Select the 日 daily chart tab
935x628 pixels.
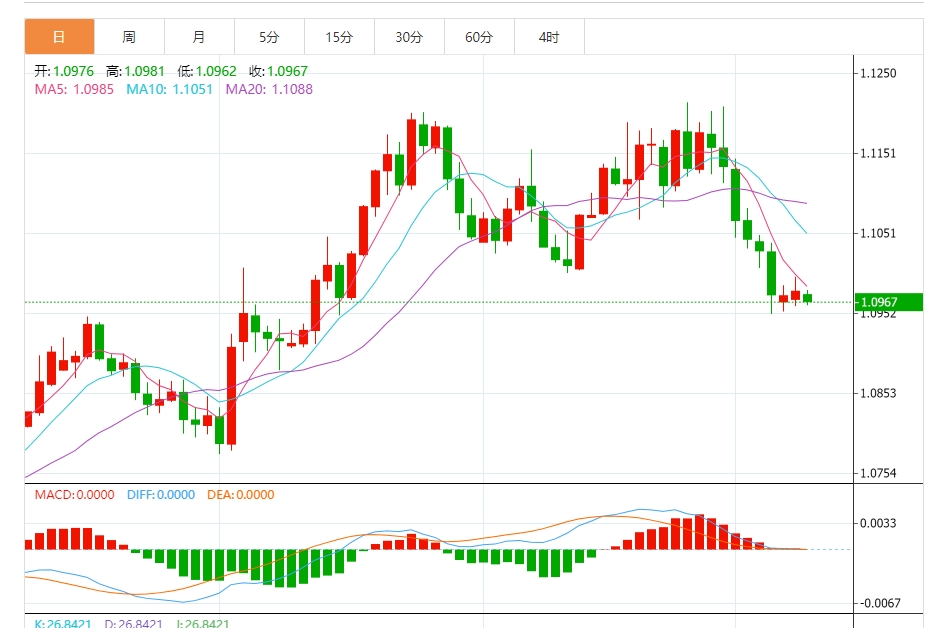[x=59, y=37]
